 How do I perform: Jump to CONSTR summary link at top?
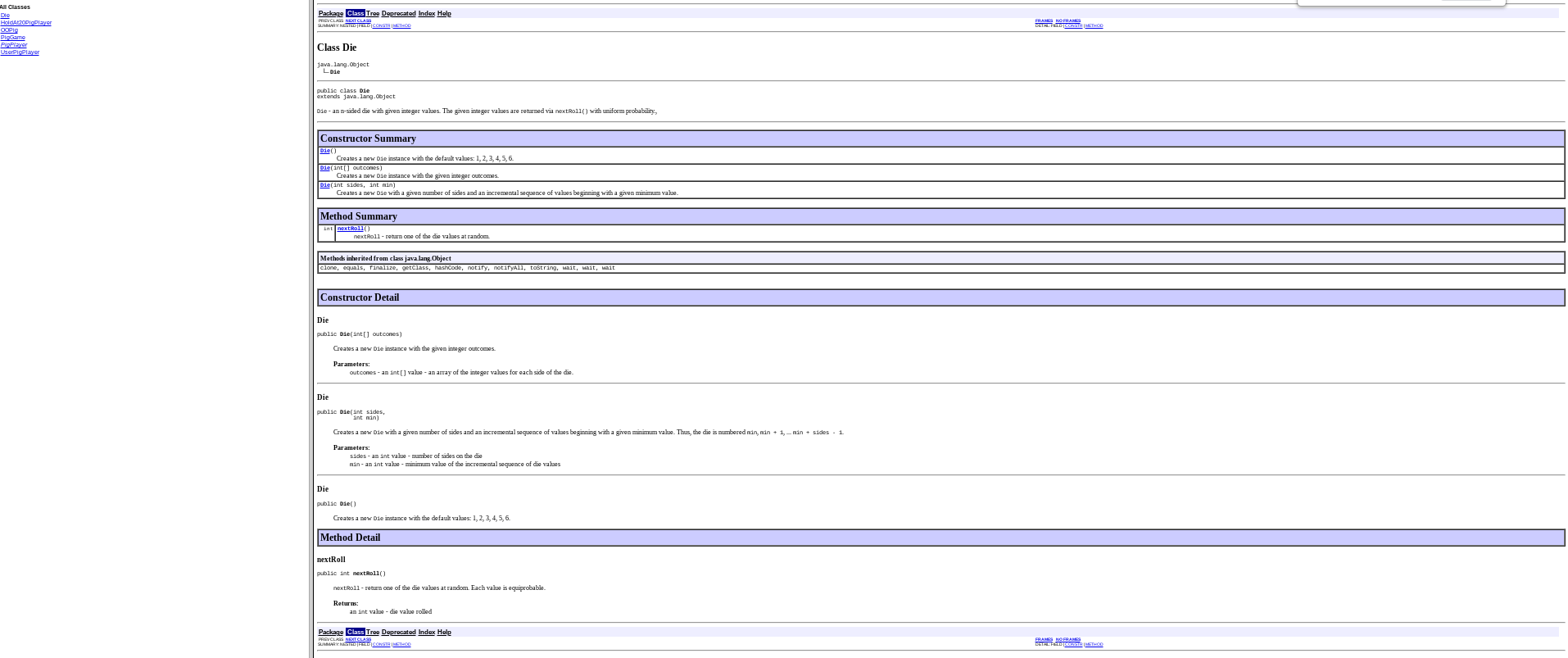point(381,25)
